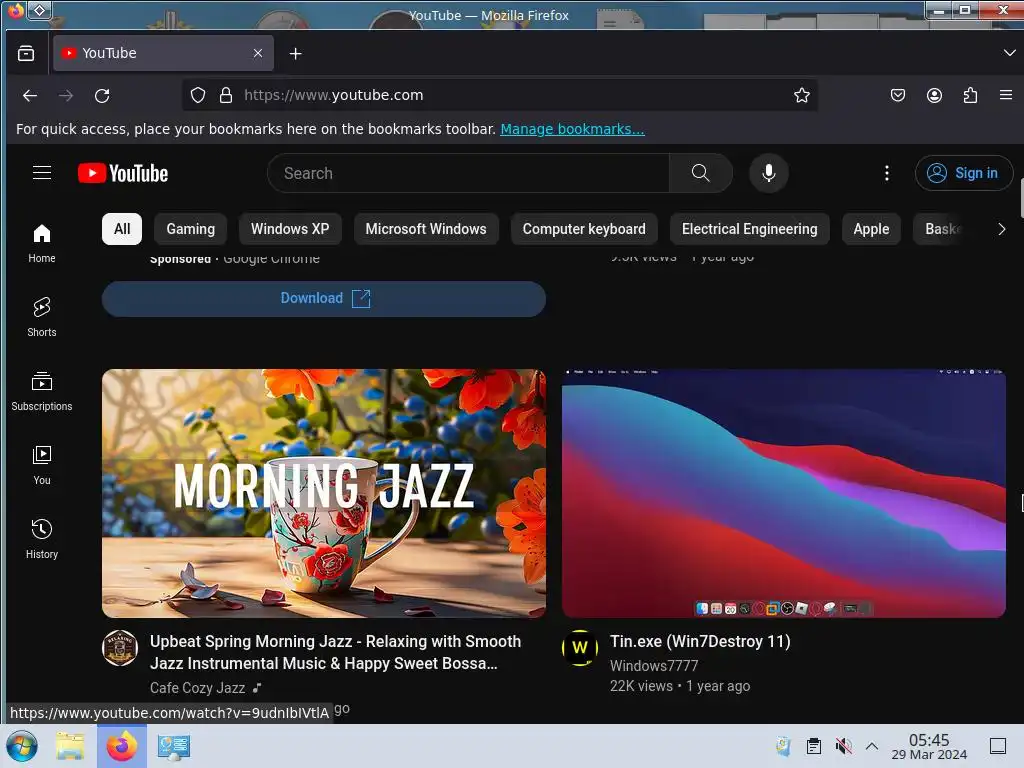Image resolution: width=1024 pixels, height=768 pixels.
Task: Select the Microsoft Windows chip
Action: (426, 229)
